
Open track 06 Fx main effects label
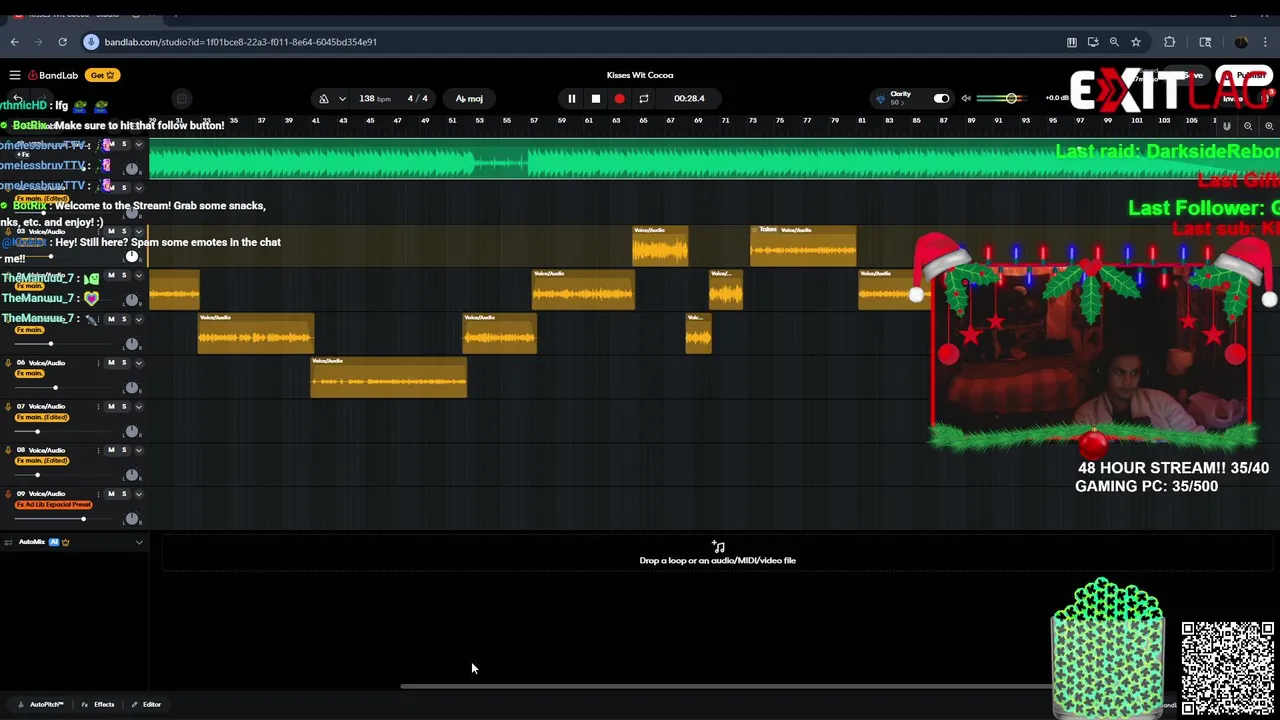[30, 373]
